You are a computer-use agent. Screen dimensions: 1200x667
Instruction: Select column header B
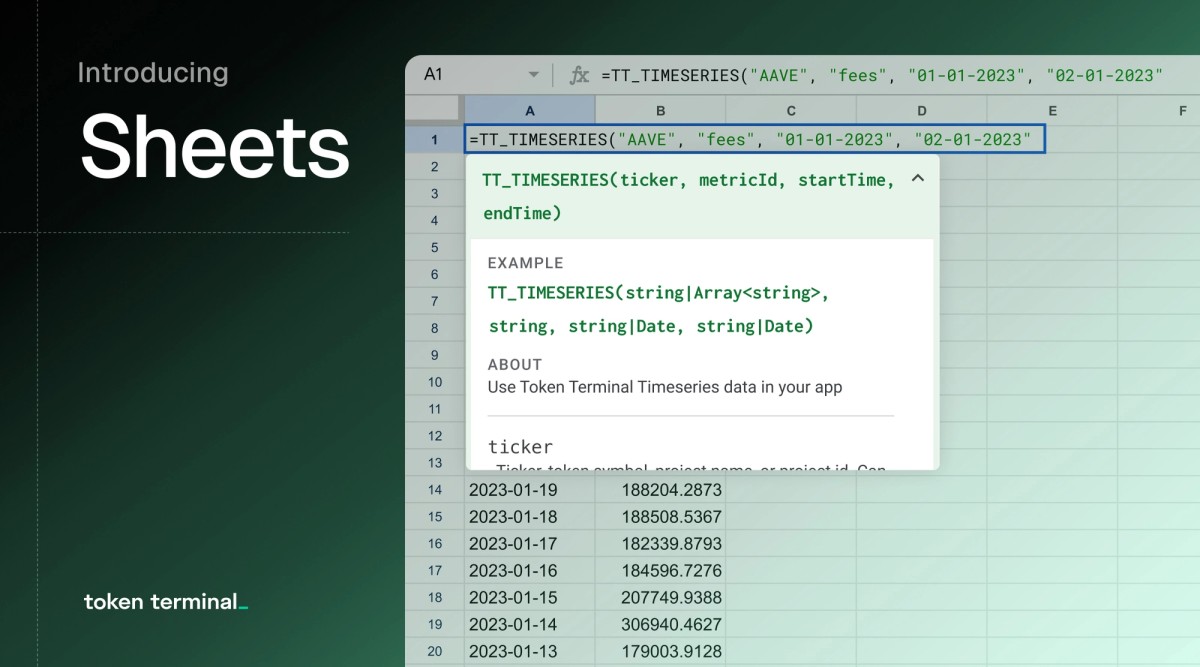660,110
